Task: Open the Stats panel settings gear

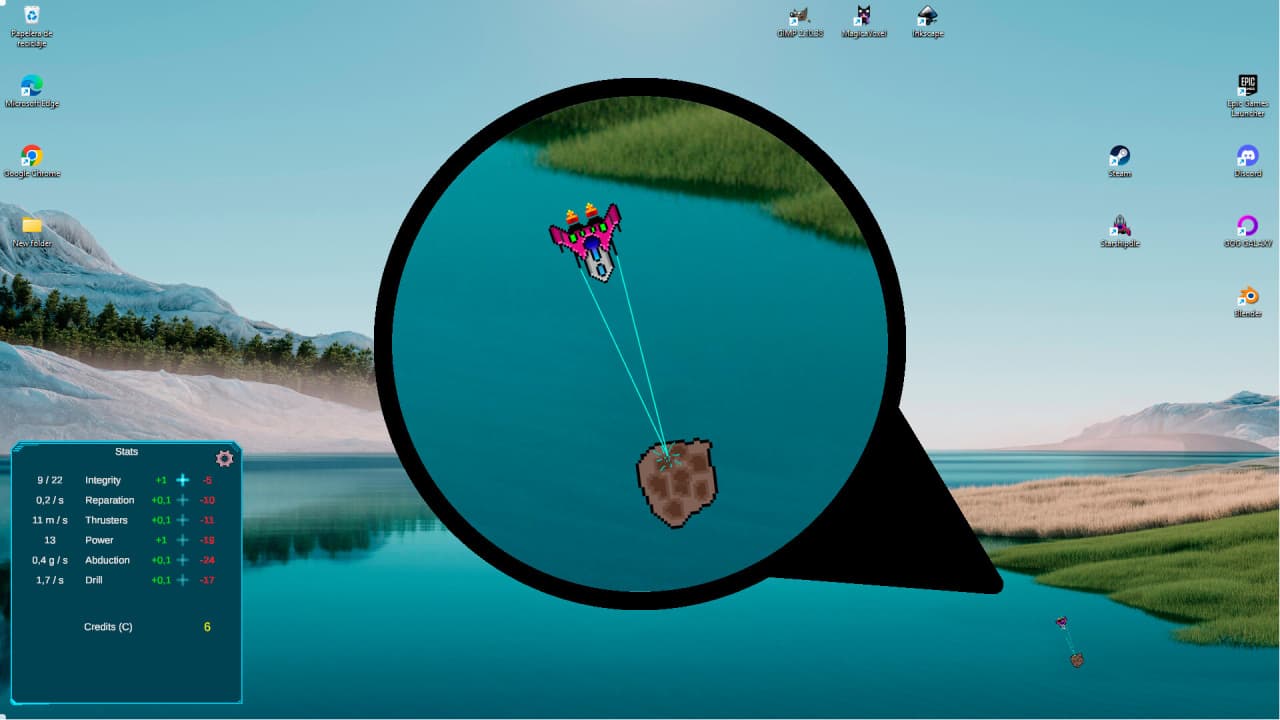Action: coord(225,458)
